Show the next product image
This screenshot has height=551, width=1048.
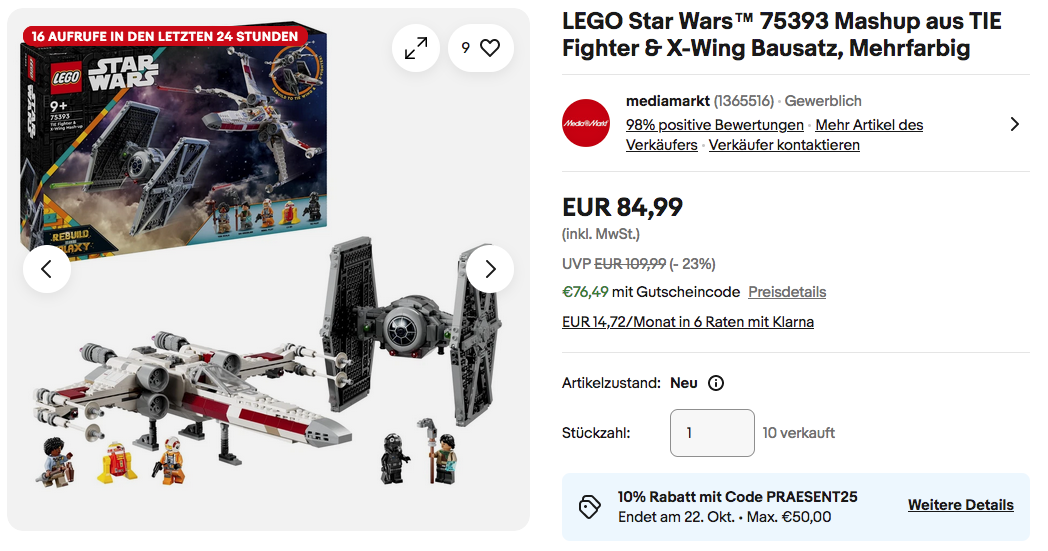[490, 269]
